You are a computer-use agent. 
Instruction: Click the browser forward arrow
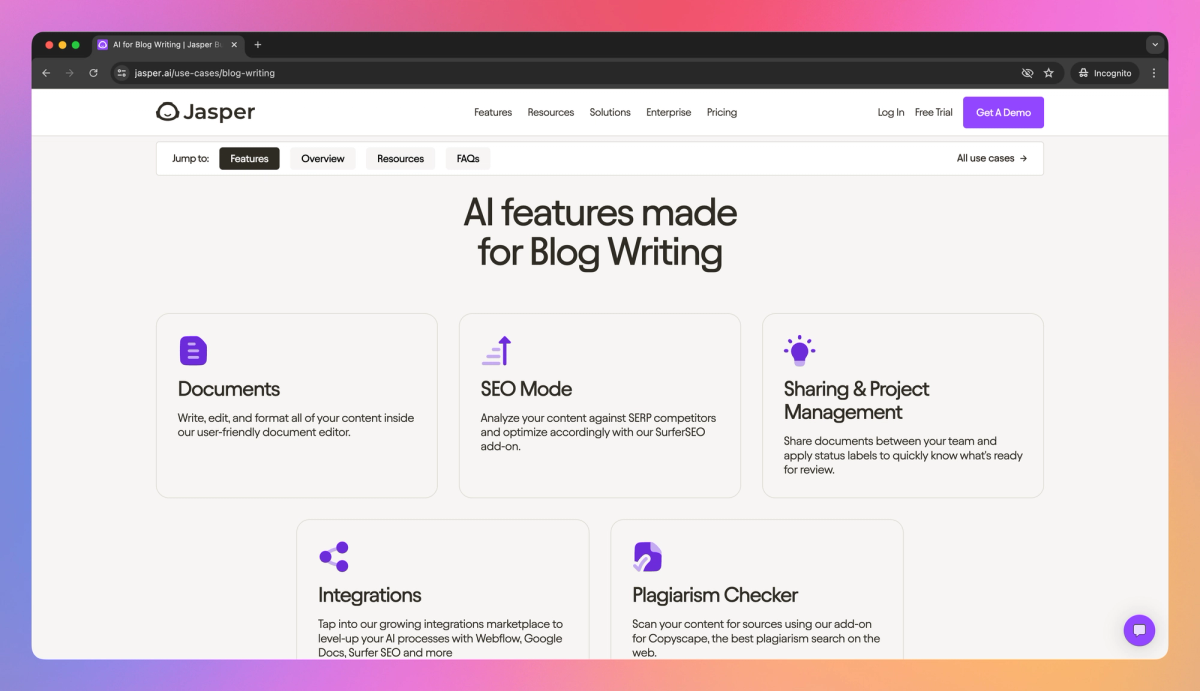click(70, 73)
